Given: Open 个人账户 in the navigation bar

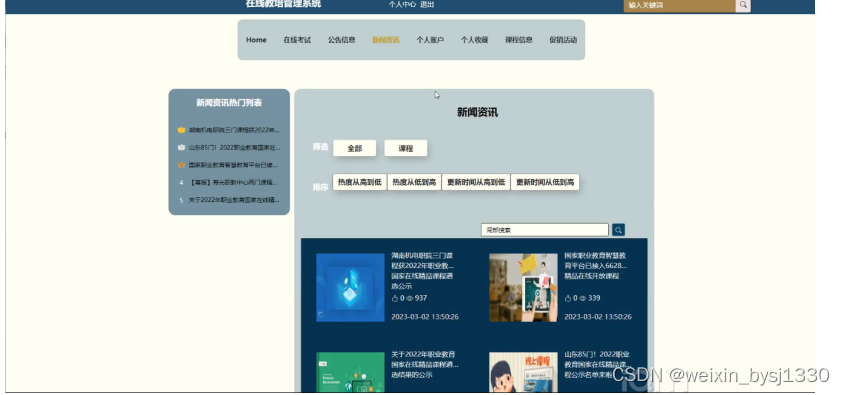Looking at the screenshot, I should [430, 40].
